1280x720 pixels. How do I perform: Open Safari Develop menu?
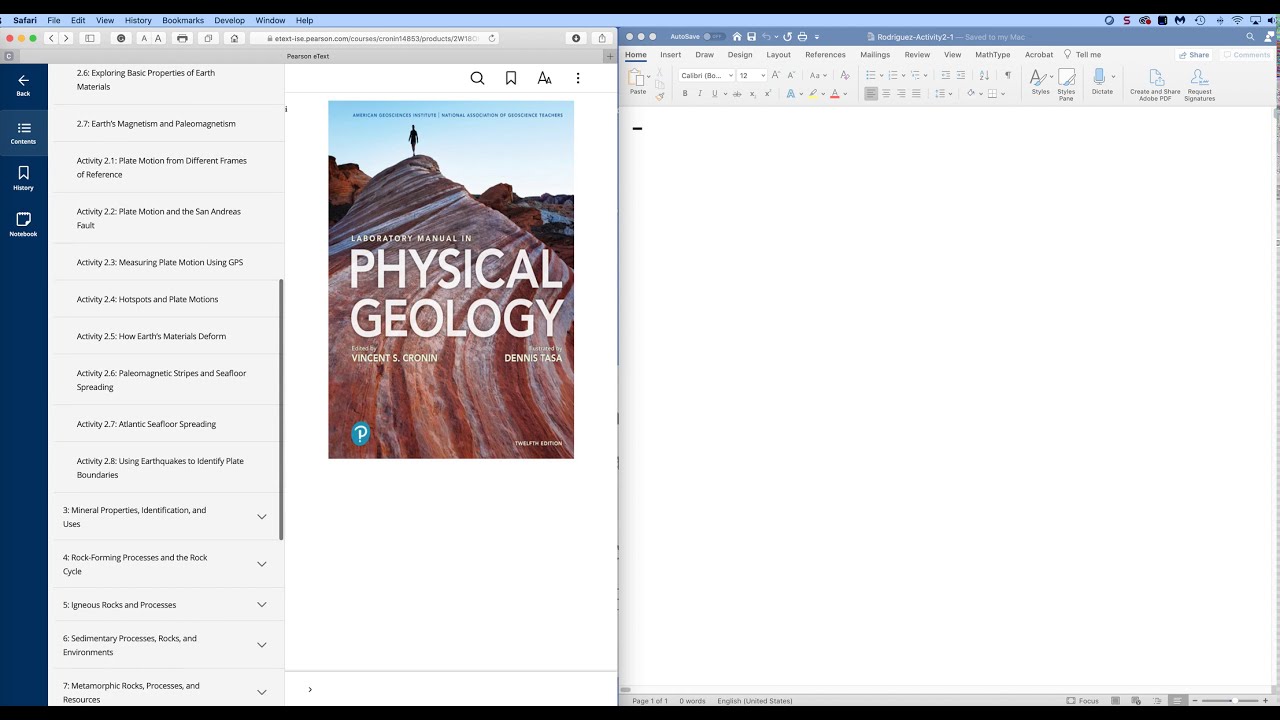229,20
